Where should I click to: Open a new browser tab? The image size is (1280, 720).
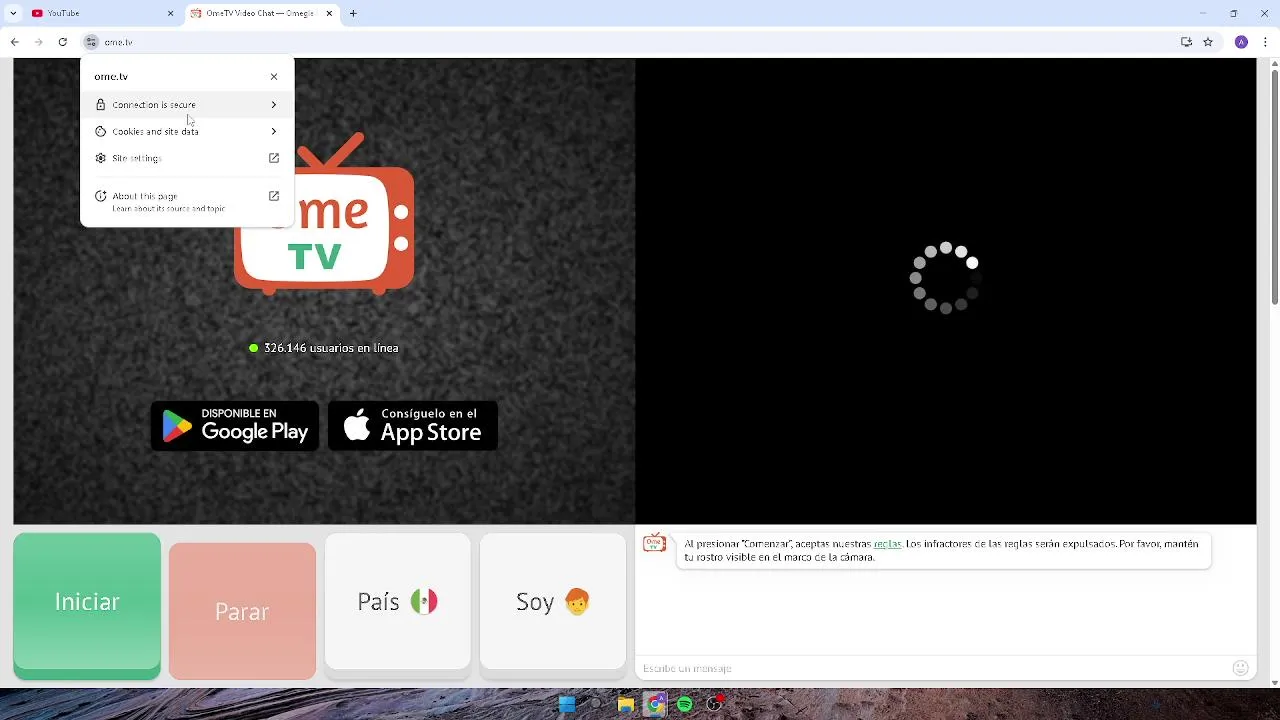pos(353,13)
